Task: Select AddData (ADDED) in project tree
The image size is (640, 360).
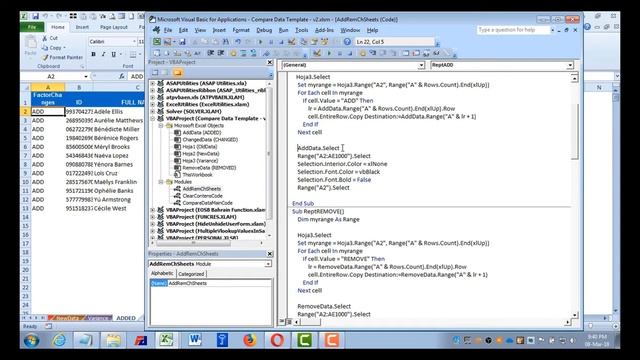Action: pos(198,133)
